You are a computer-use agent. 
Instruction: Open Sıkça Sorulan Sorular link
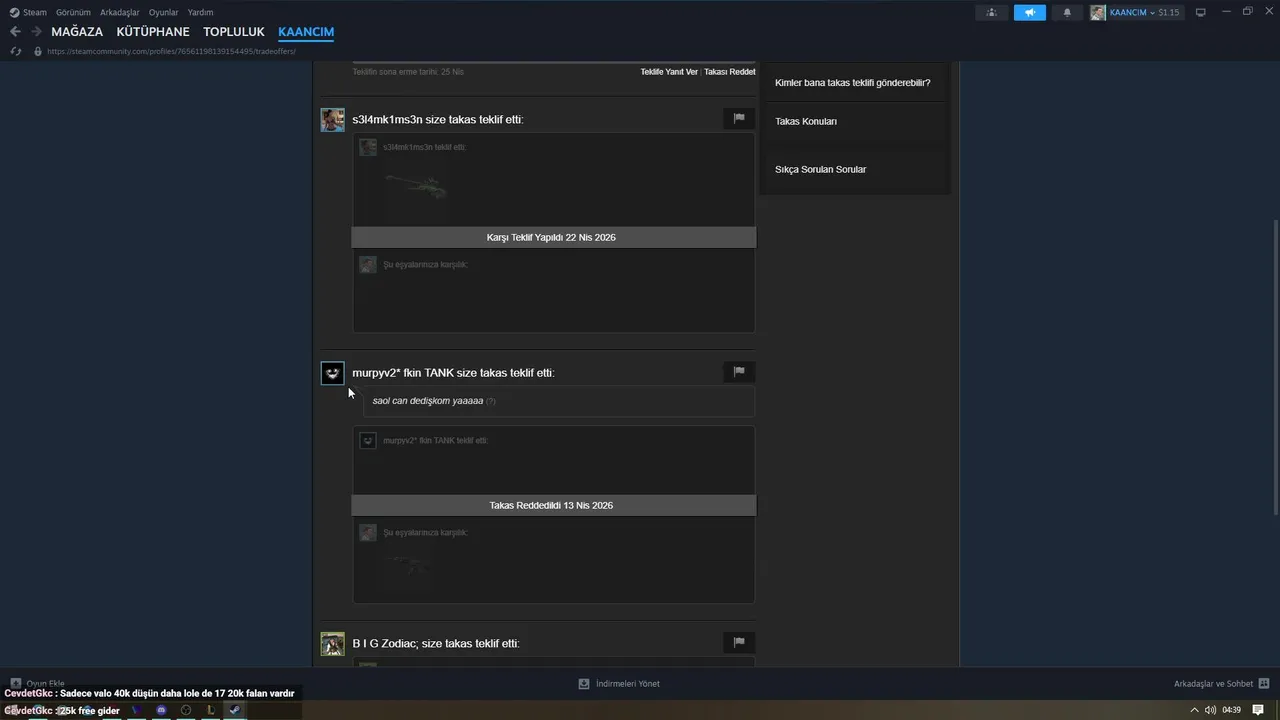[x=820, y=169]
